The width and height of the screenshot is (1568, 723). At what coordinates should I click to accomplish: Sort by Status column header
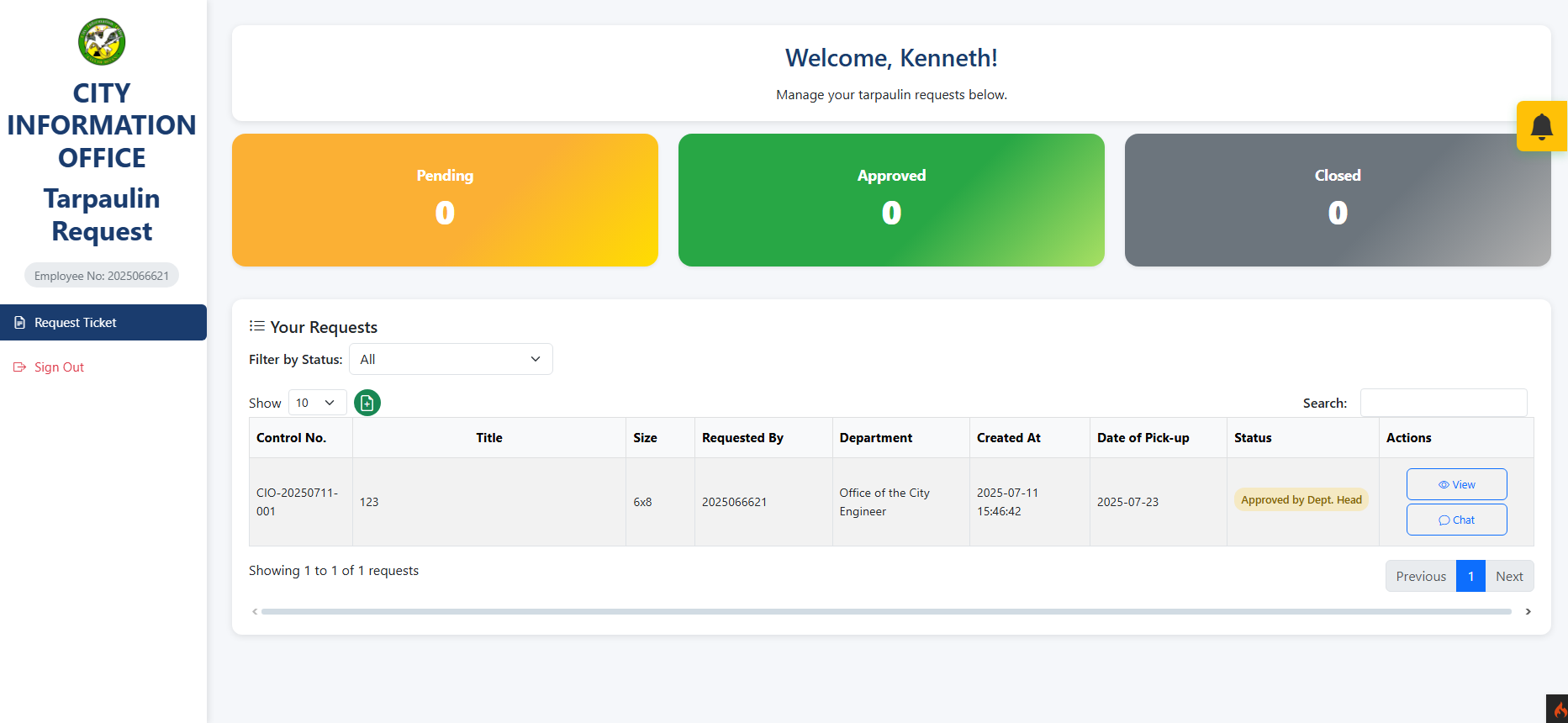tap(1303, 437)
